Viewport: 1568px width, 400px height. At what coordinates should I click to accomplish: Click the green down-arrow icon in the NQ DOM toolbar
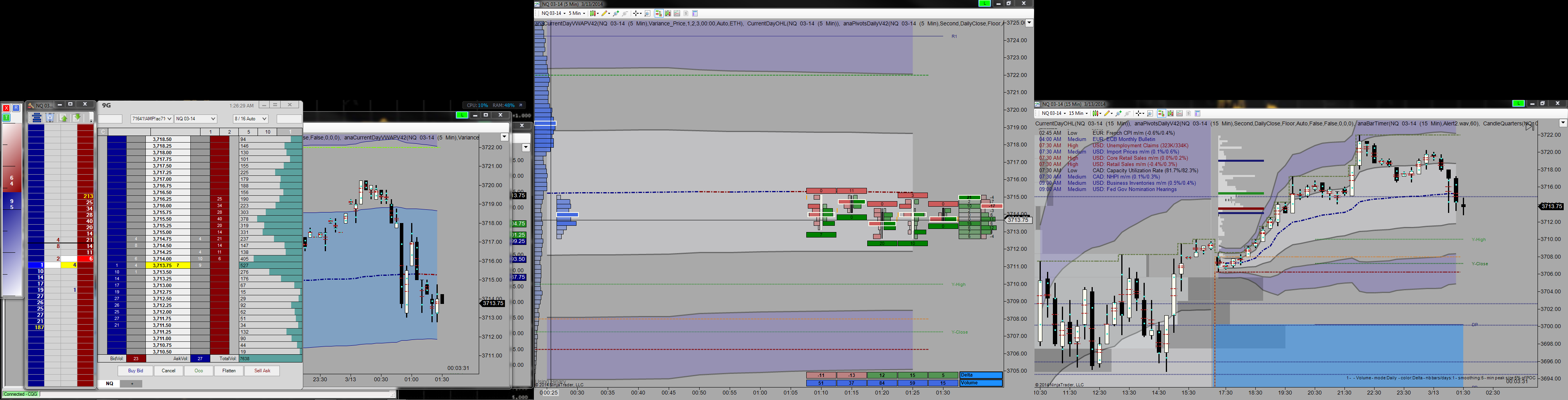pyautogui.click(x=77, y=118)
